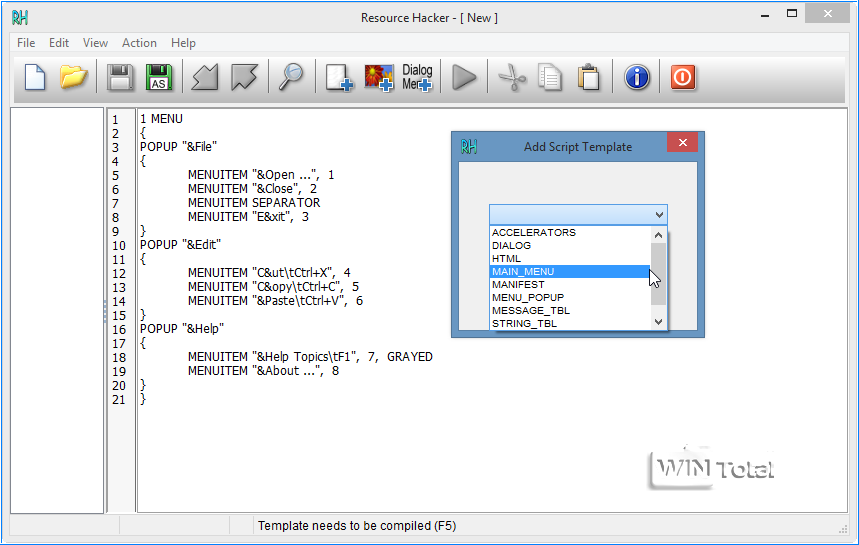Click the right-pointing bookmark icon
859x545 pixels.
click(244, 77)
